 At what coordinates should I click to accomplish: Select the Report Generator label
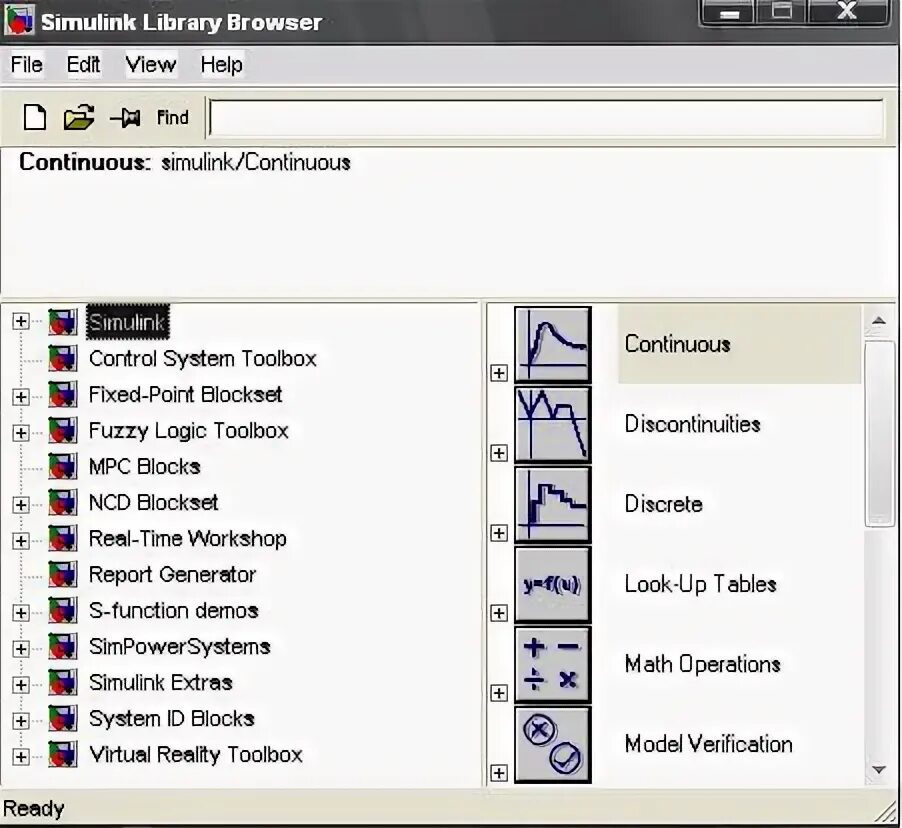(172, 575)
